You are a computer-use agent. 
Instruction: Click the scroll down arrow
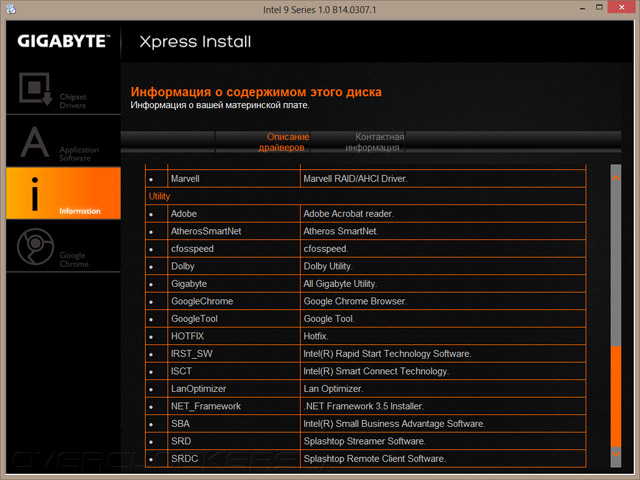pyautogui.click(x=616, y=453)
